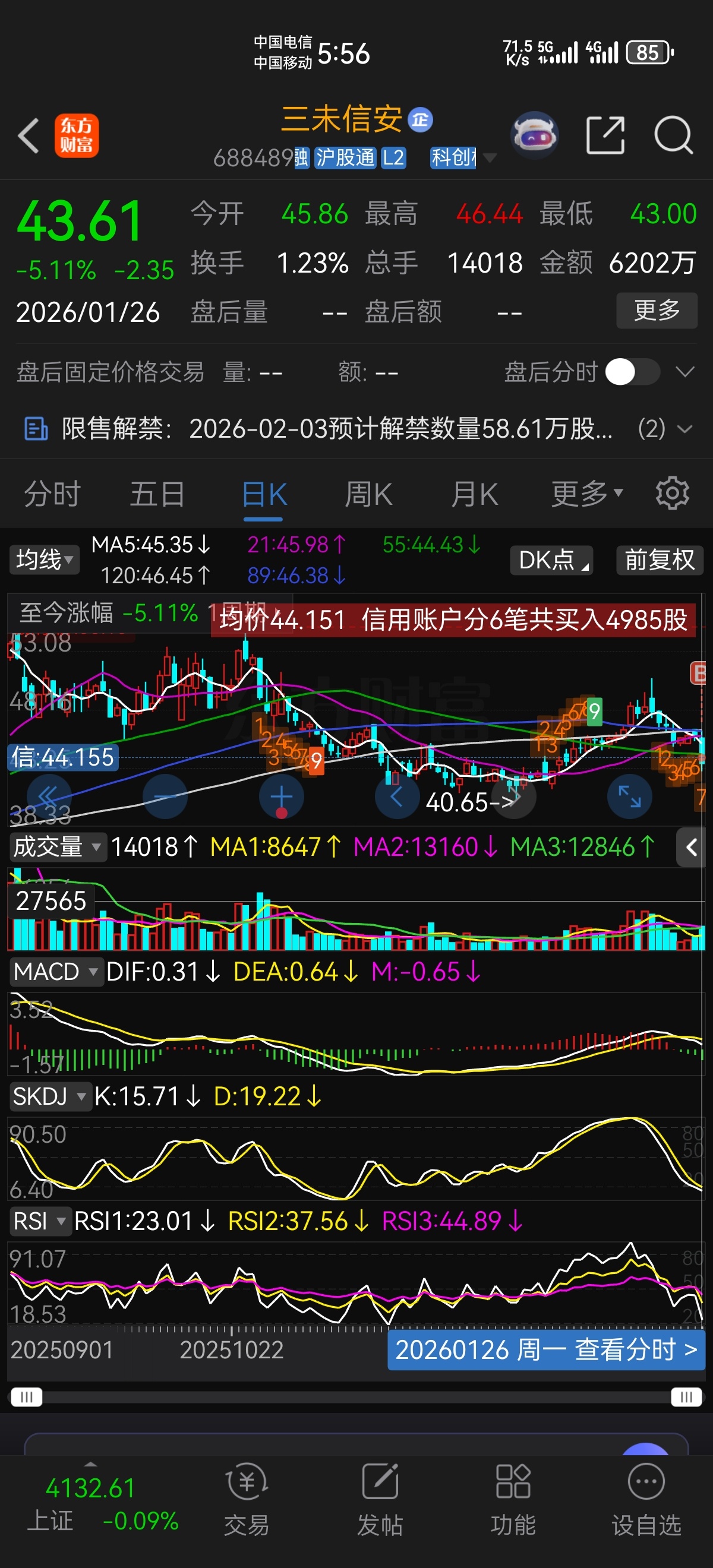Tap 至今涨幅 -5.11% label

tap(108, 613)
